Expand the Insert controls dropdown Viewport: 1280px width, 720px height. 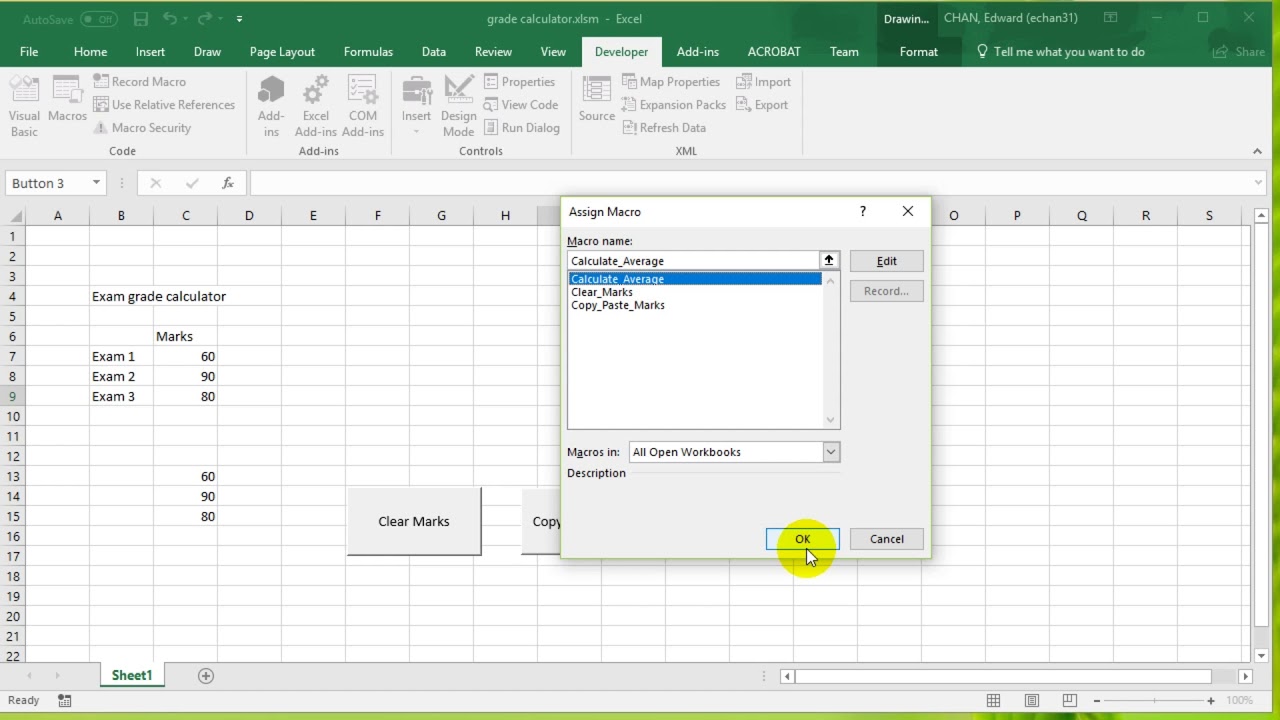pos(416,132)
